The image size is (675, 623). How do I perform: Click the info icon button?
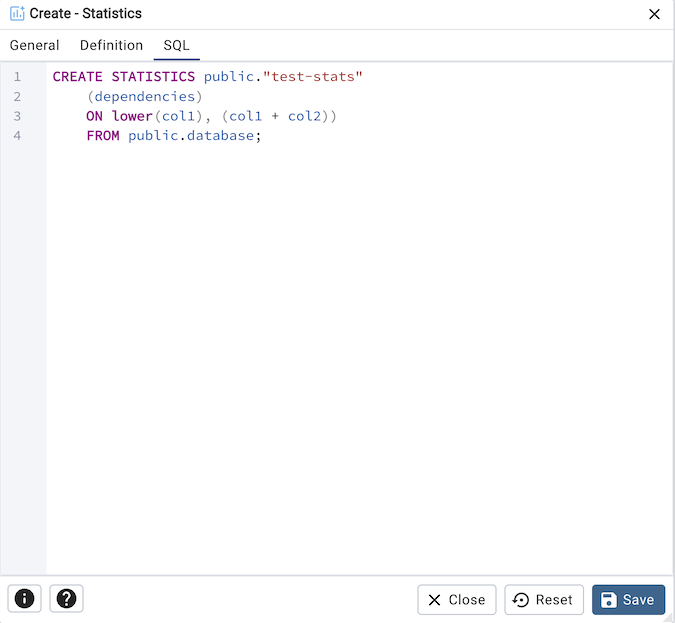pyautogui.click(x=25, y=598)
